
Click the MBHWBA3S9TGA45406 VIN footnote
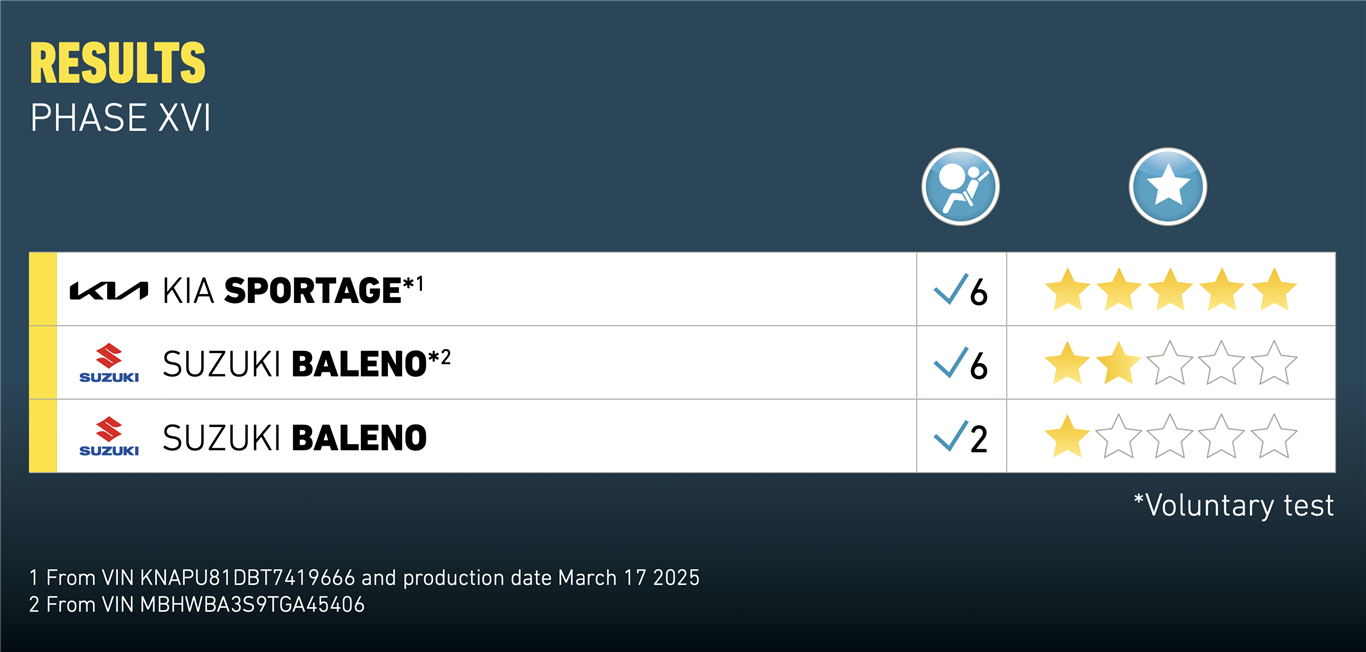pyautogui.click(x=197, y=604)
